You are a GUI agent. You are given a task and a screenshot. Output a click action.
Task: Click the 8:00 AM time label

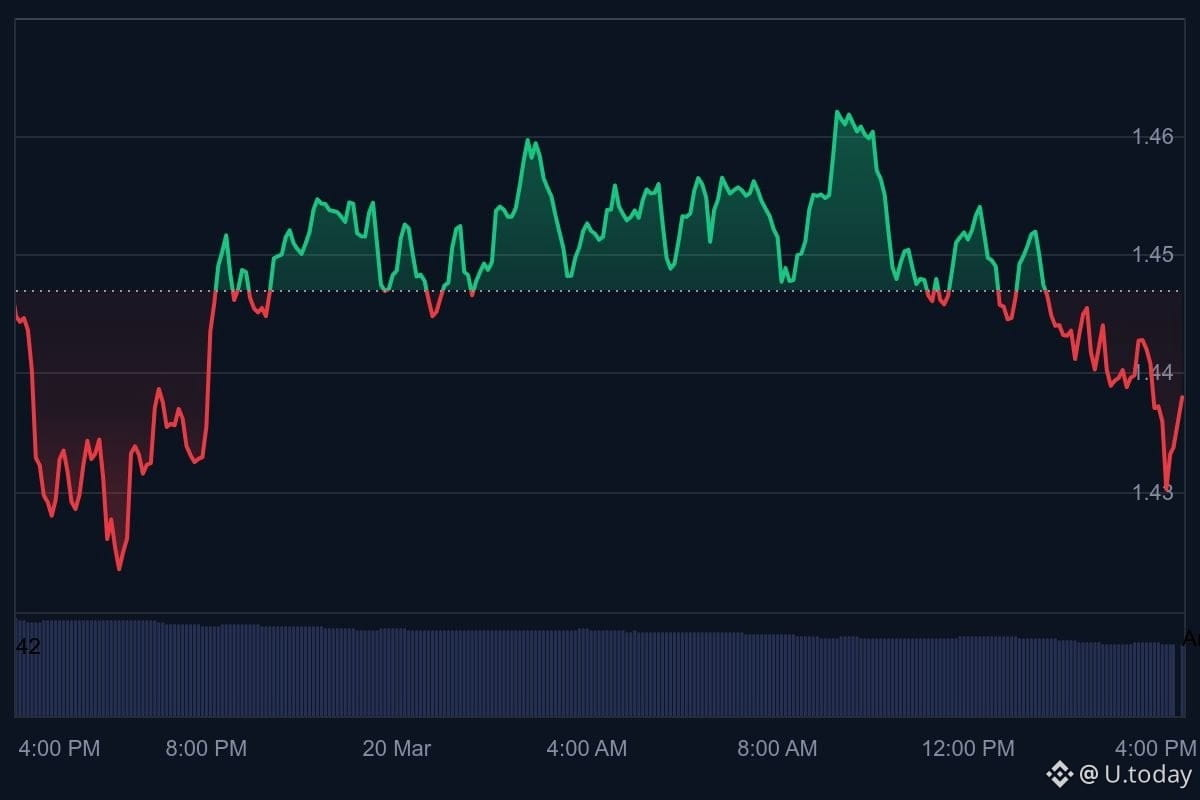[775, 748]
